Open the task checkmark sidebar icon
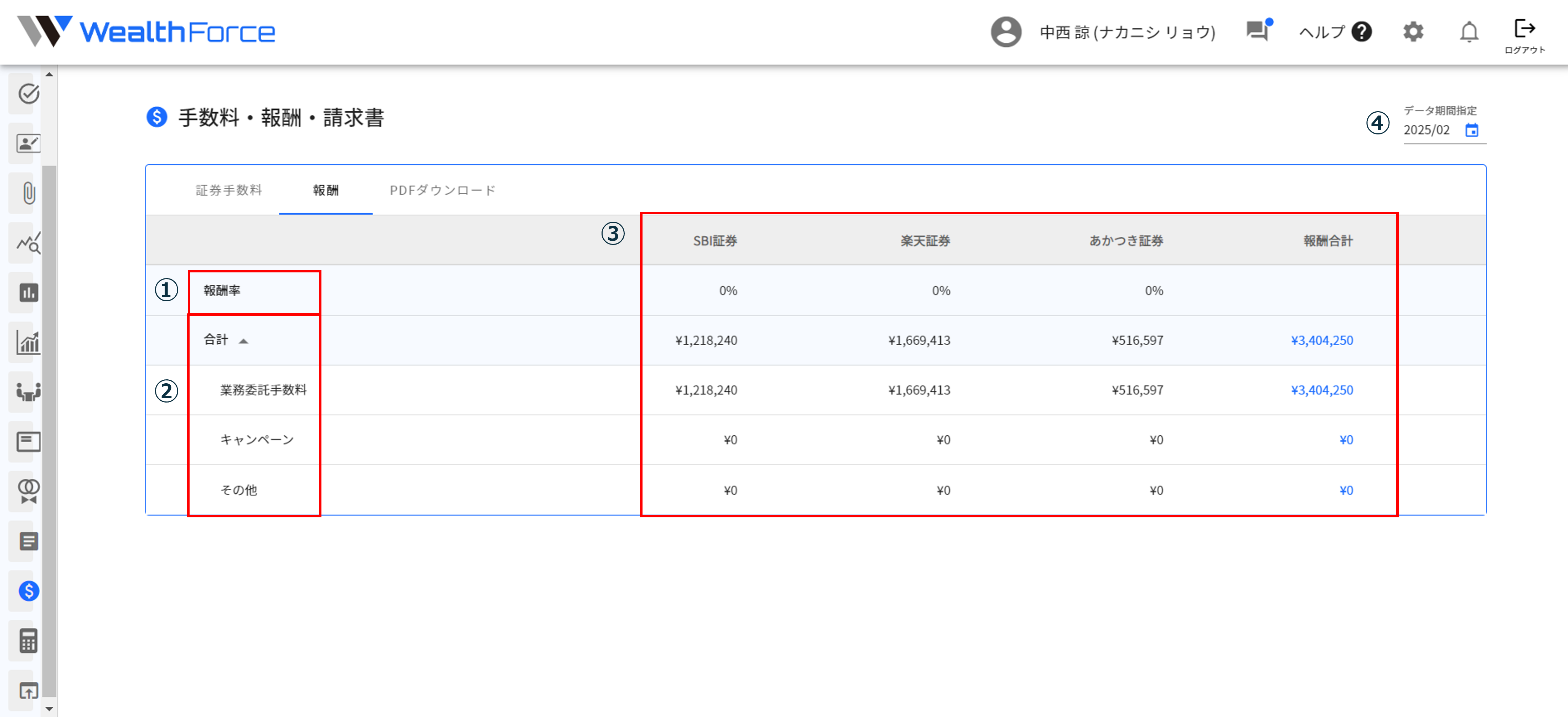This screenshot has height=717, width=1568. (x=29, y=93)
